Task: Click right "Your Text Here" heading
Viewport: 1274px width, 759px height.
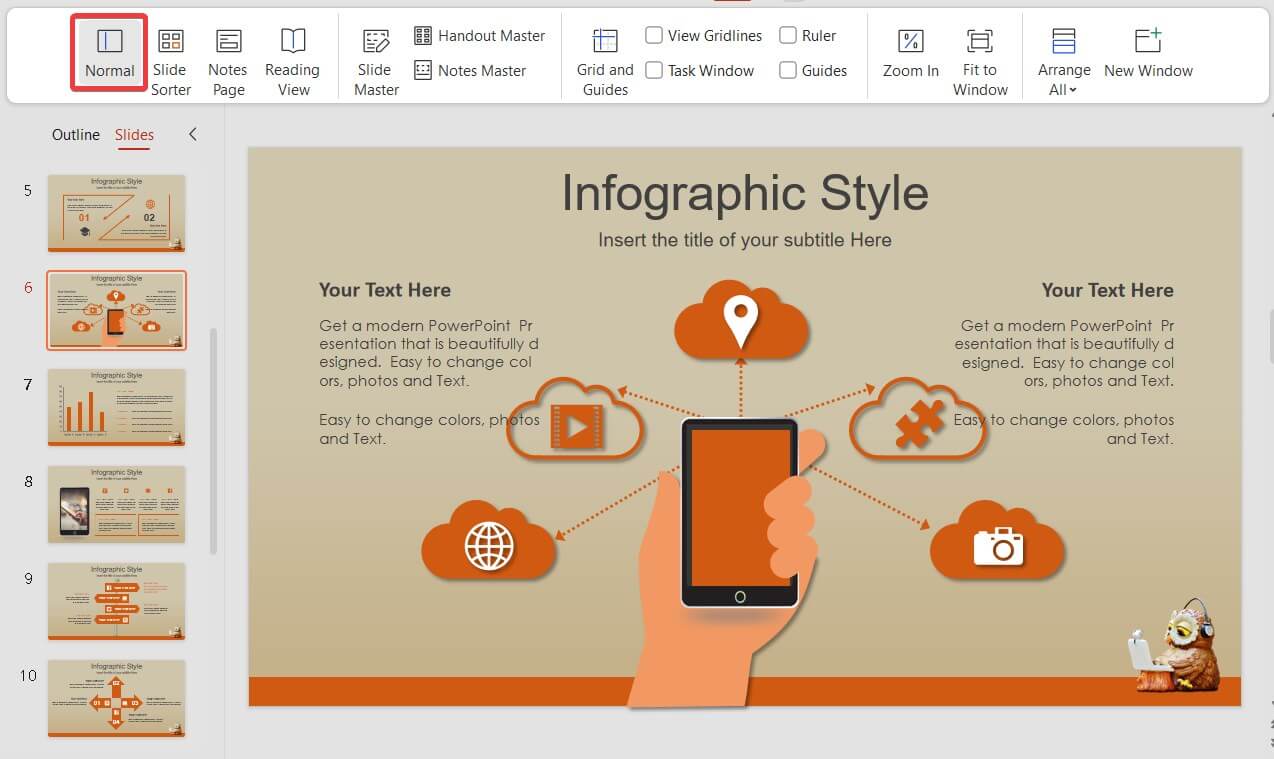Action: (1108, 290)
